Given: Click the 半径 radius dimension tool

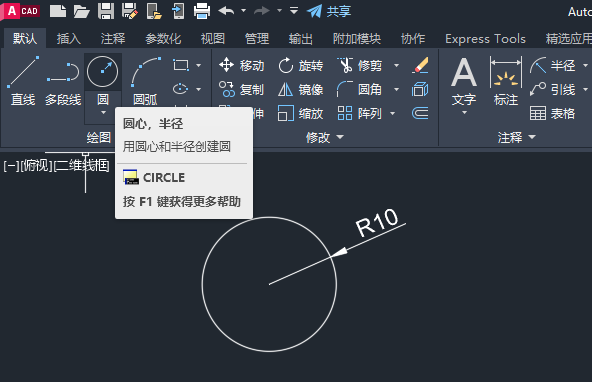Looking at the screenshot, I should 553,65.
